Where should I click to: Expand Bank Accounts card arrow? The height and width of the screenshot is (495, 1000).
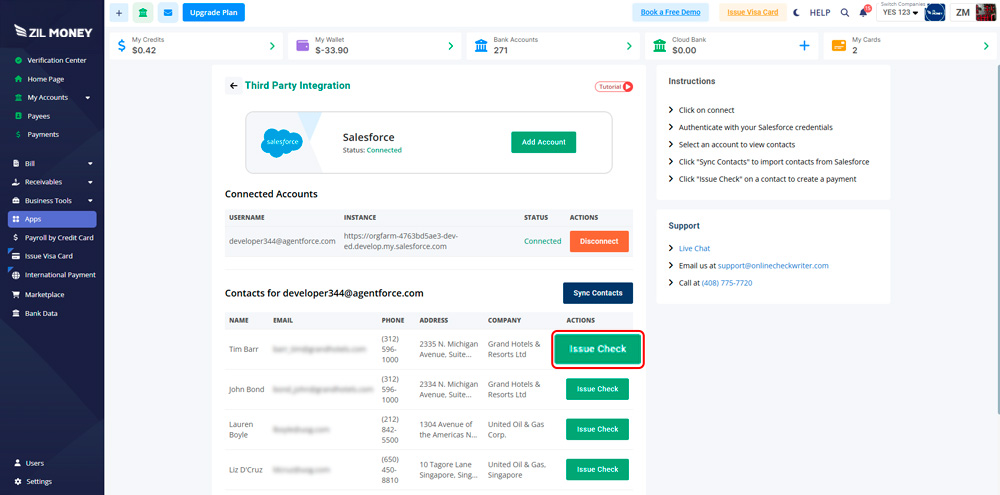629,46
